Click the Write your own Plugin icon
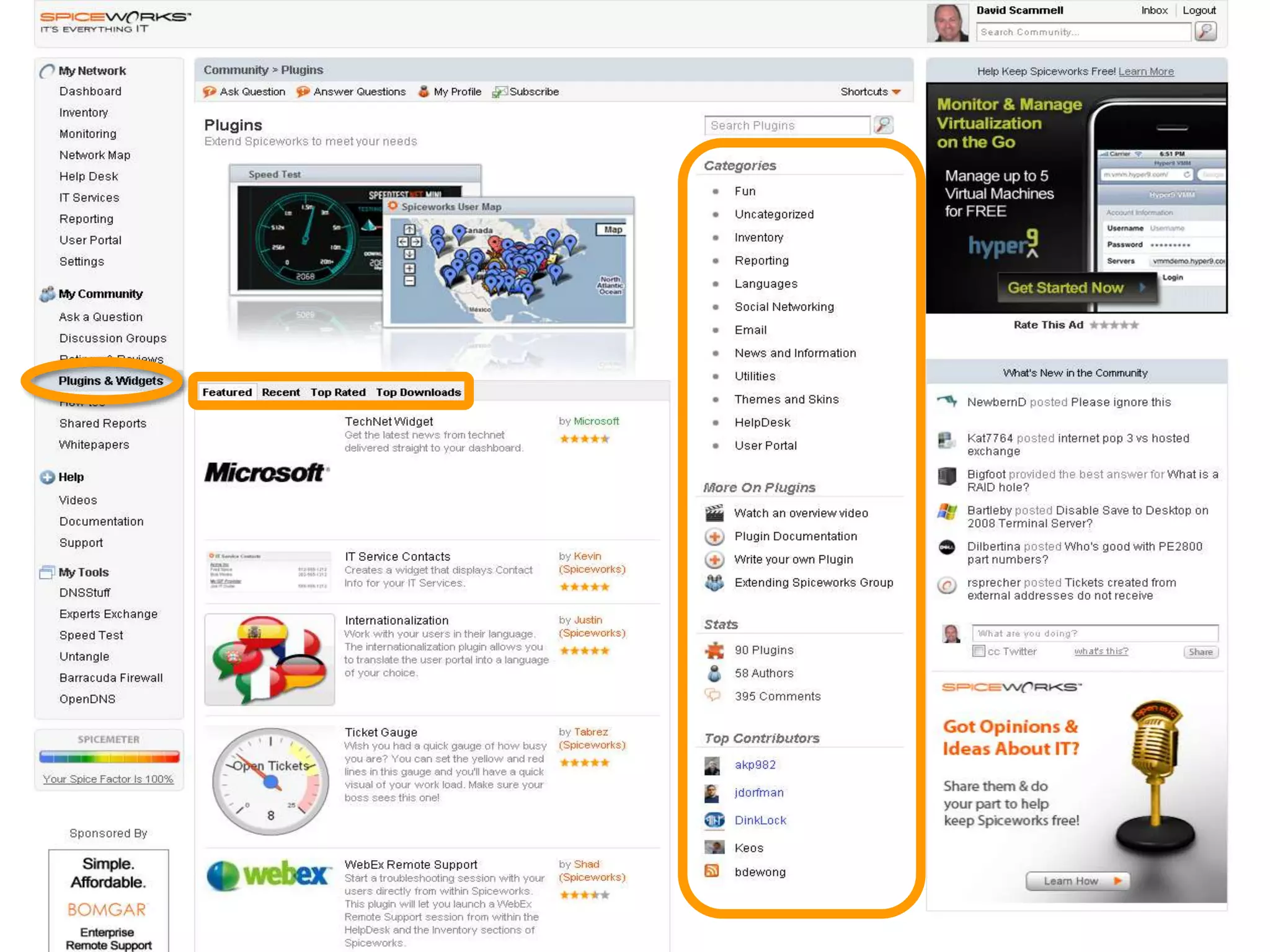Screen dimensions: 1270x952 point(714,560)
